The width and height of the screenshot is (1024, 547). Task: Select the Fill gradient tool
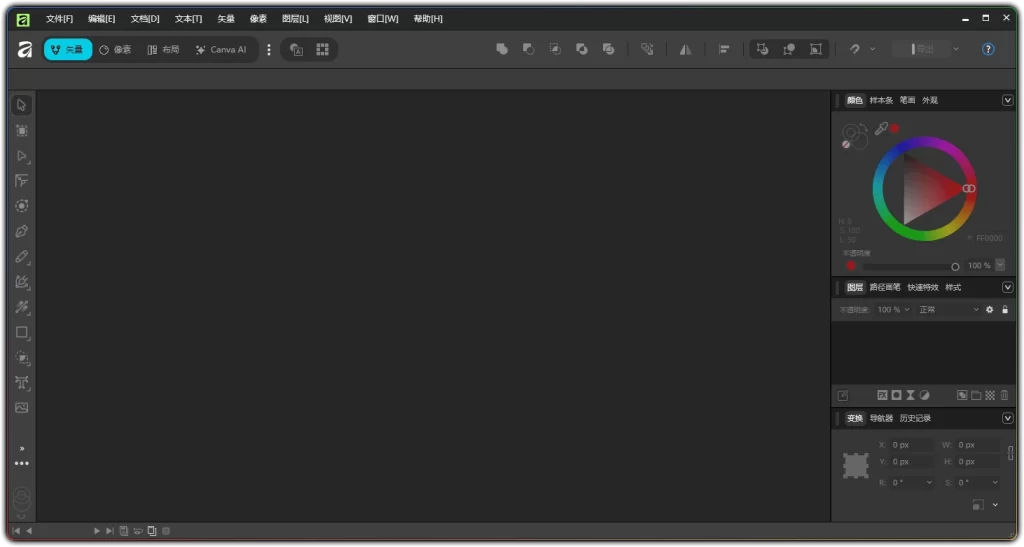point(22,307)
